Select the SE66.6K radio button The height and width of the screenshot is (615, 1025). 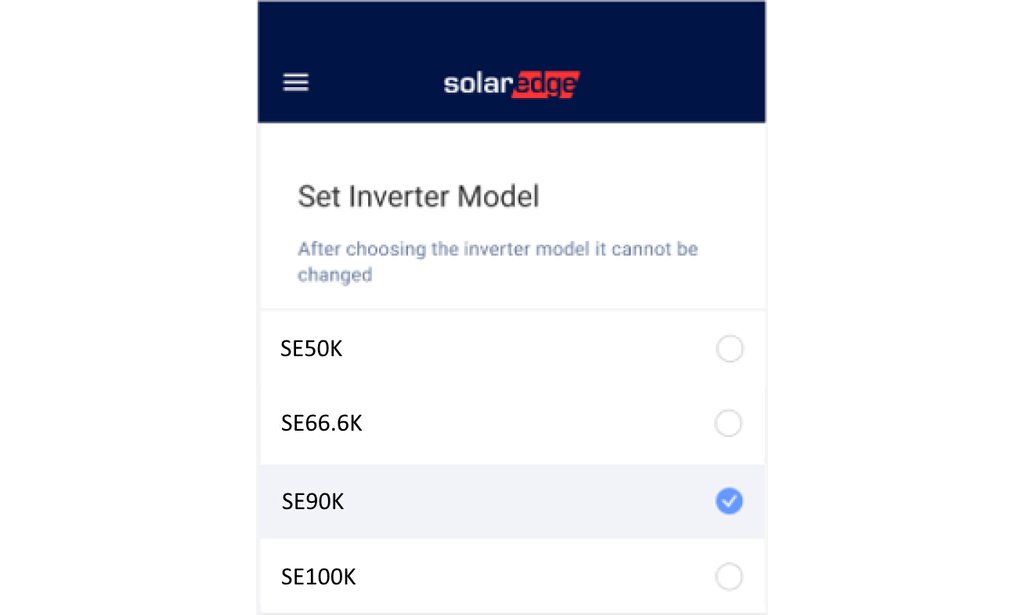[x=729, y=424]
